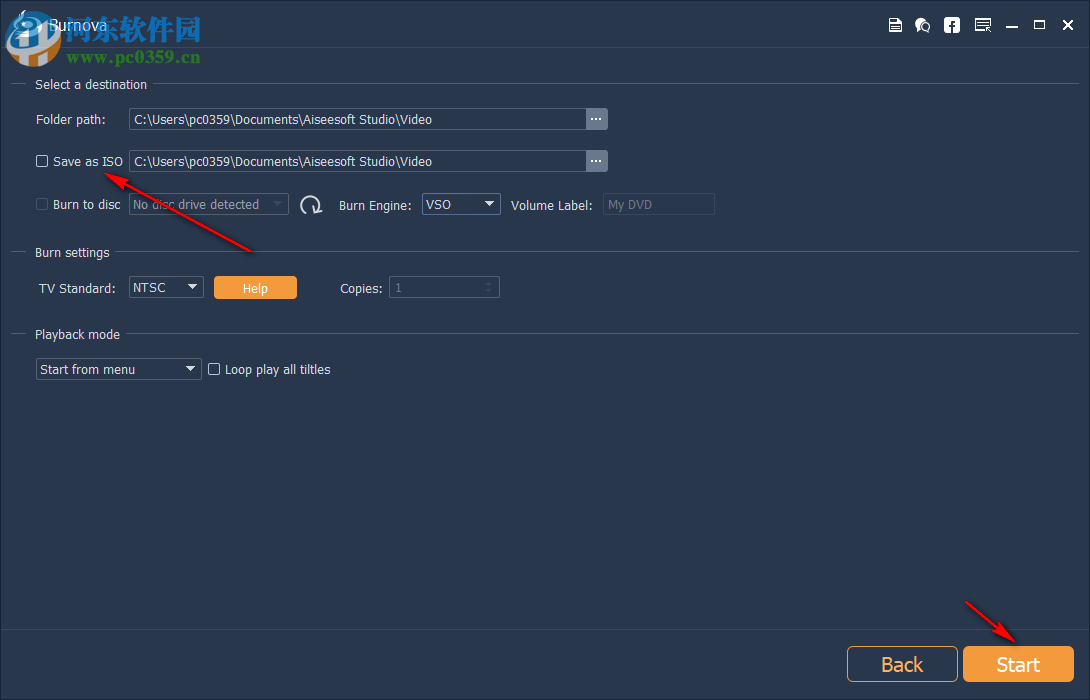Click the Folder path text field
1090x700 pixels.
click(x=358, y=119)
